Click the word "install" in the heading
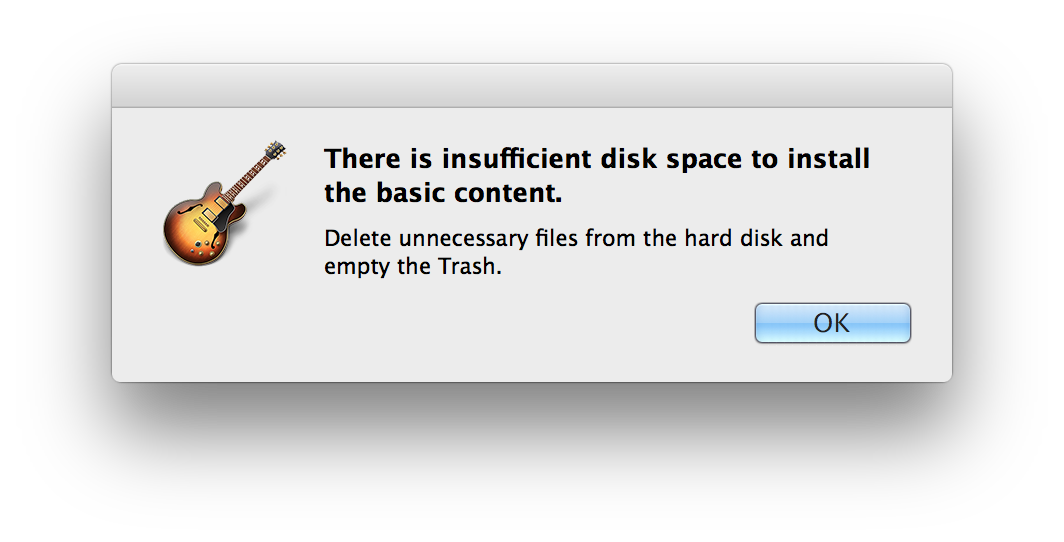The width and height of the screenshot is (1064, 542). [x=829, y=159]
